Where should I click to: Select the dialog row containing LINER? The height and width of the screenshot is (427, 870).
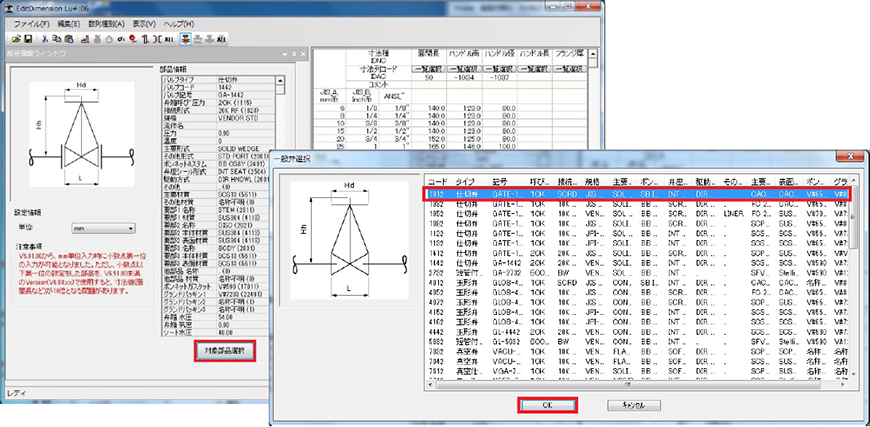637,213
